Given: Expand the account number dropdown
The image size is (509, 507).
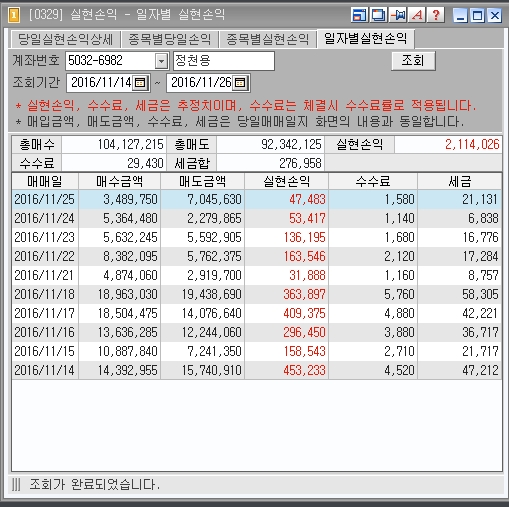Looking at the screenshot, I should click(x=161, y=61).
